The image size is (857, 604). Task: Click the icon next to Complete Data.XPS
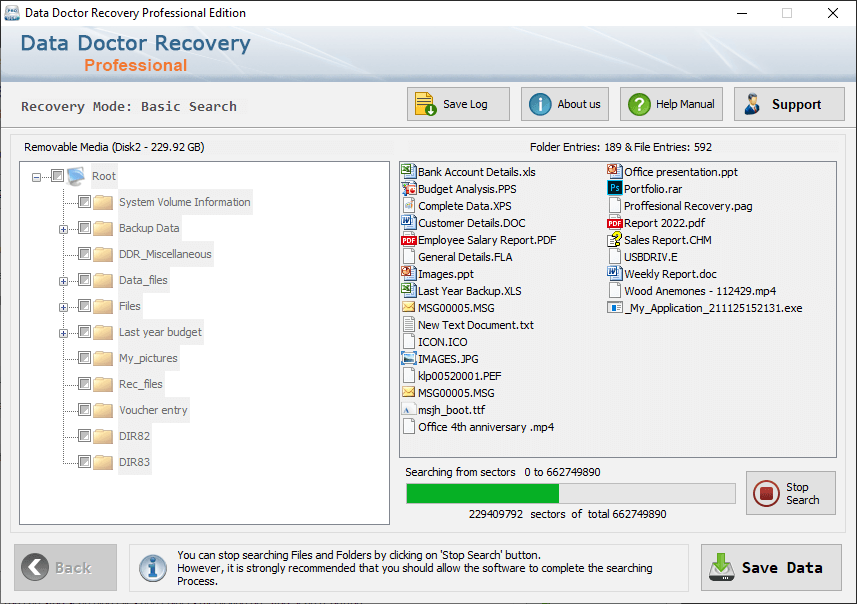pos(408,206)
